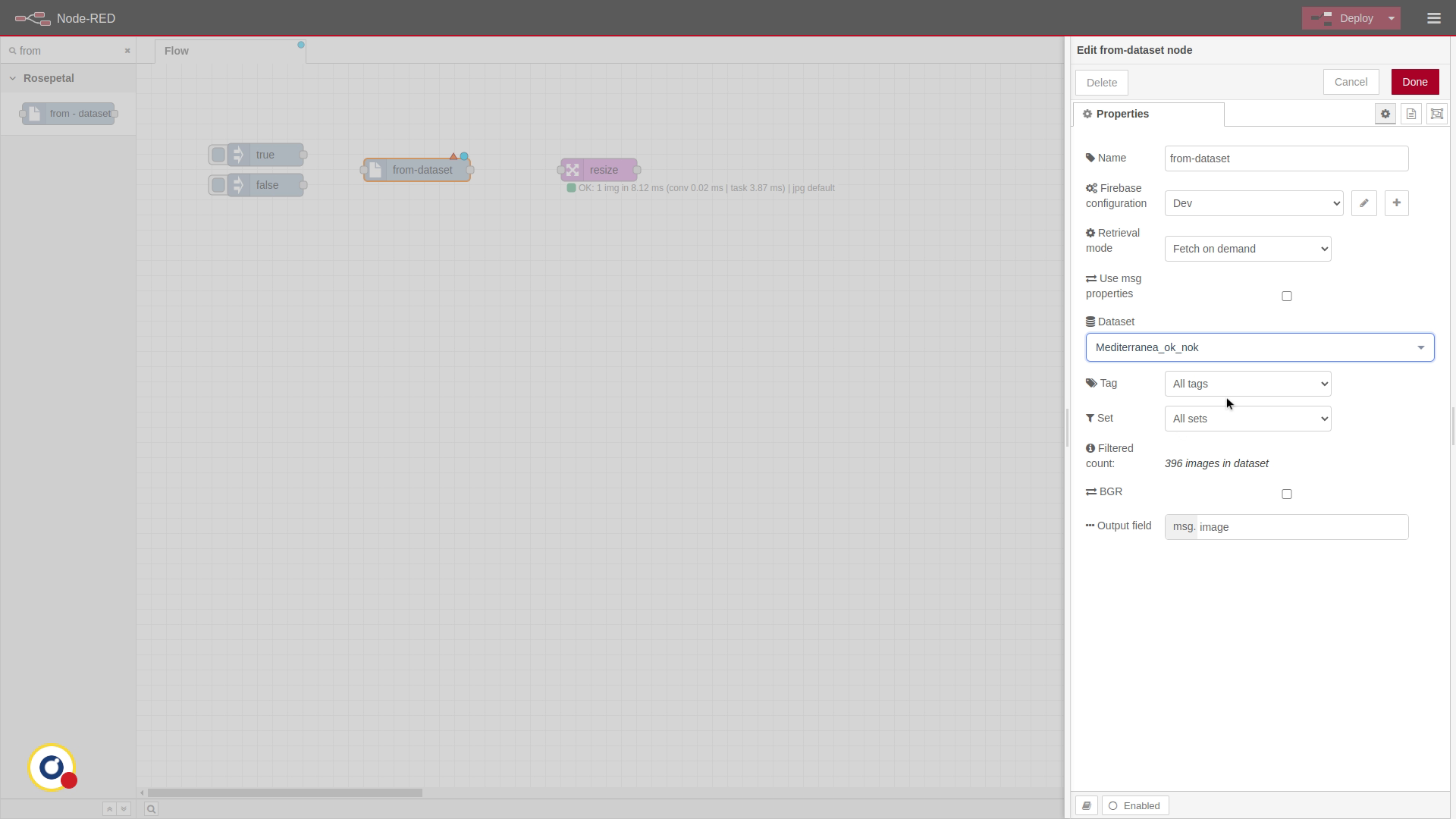1456x819 pixels.
Task: Add a new Firebase configuration with the plus icon
Action: (1397, 203)
